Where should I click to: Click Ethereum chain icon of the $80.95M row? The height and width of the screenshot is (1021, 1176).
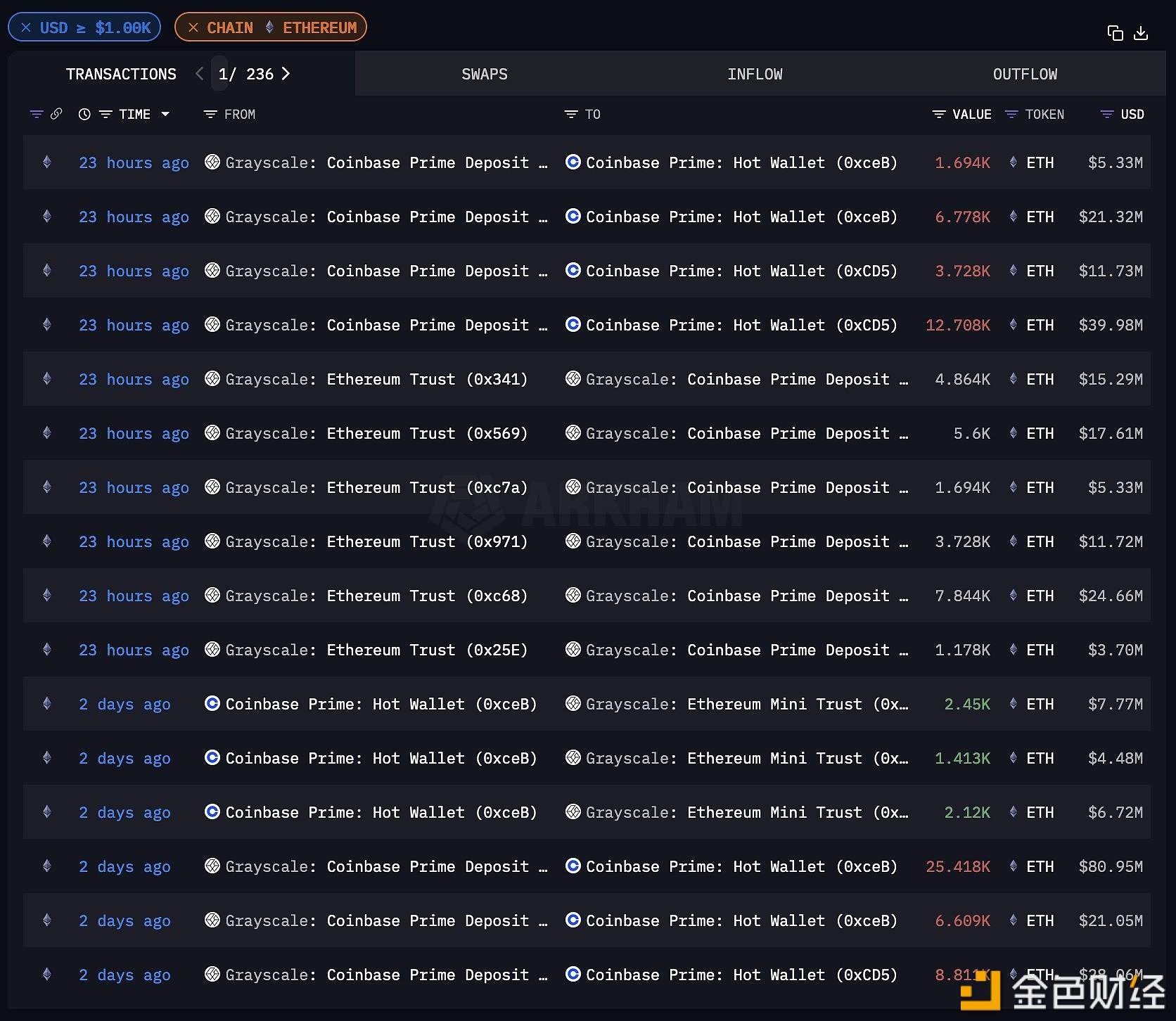tap(47, 866)
